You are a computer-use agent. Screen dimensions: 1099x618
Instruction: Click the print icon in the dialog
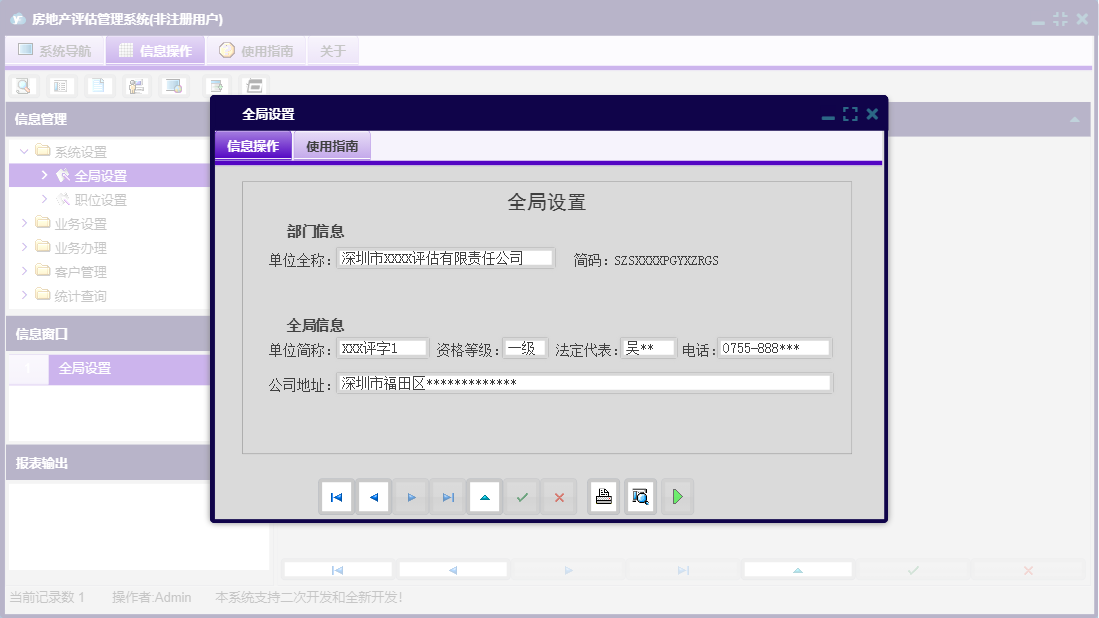[x=603, y=497]
